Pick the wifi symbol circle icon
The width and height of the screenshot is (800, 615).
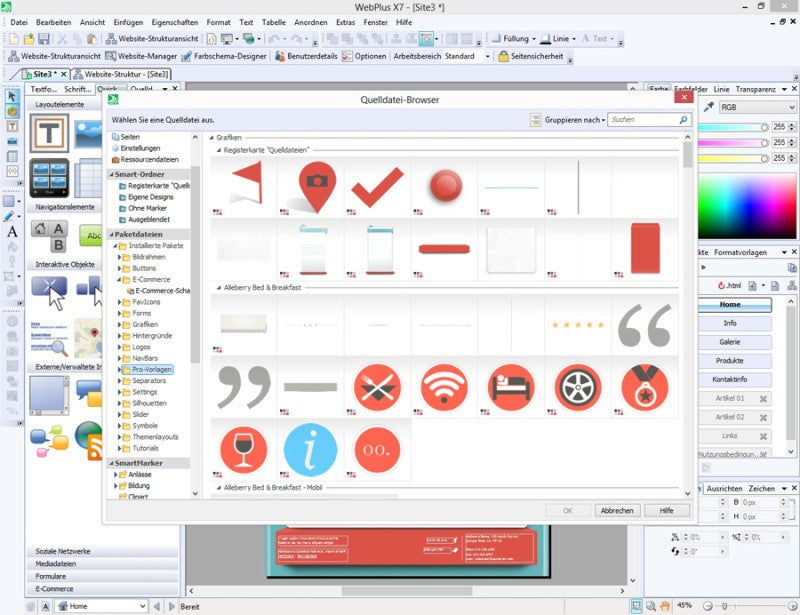(444, 388)
